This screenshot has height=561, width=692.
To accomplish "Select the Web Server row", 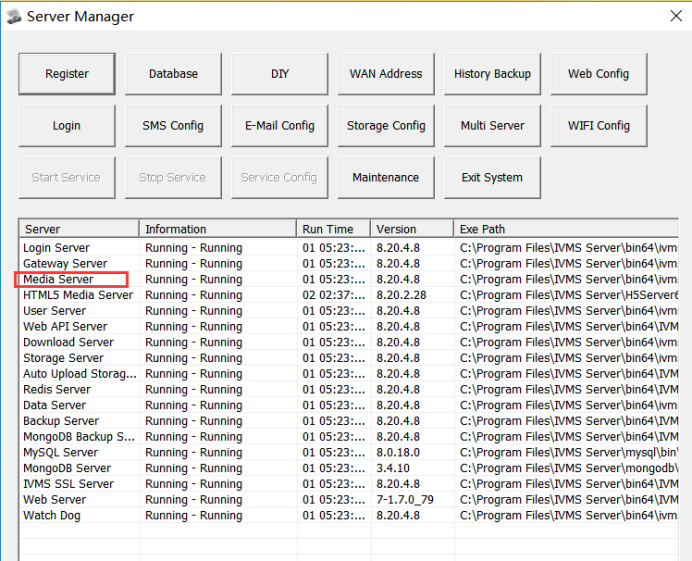I will 349,500.
